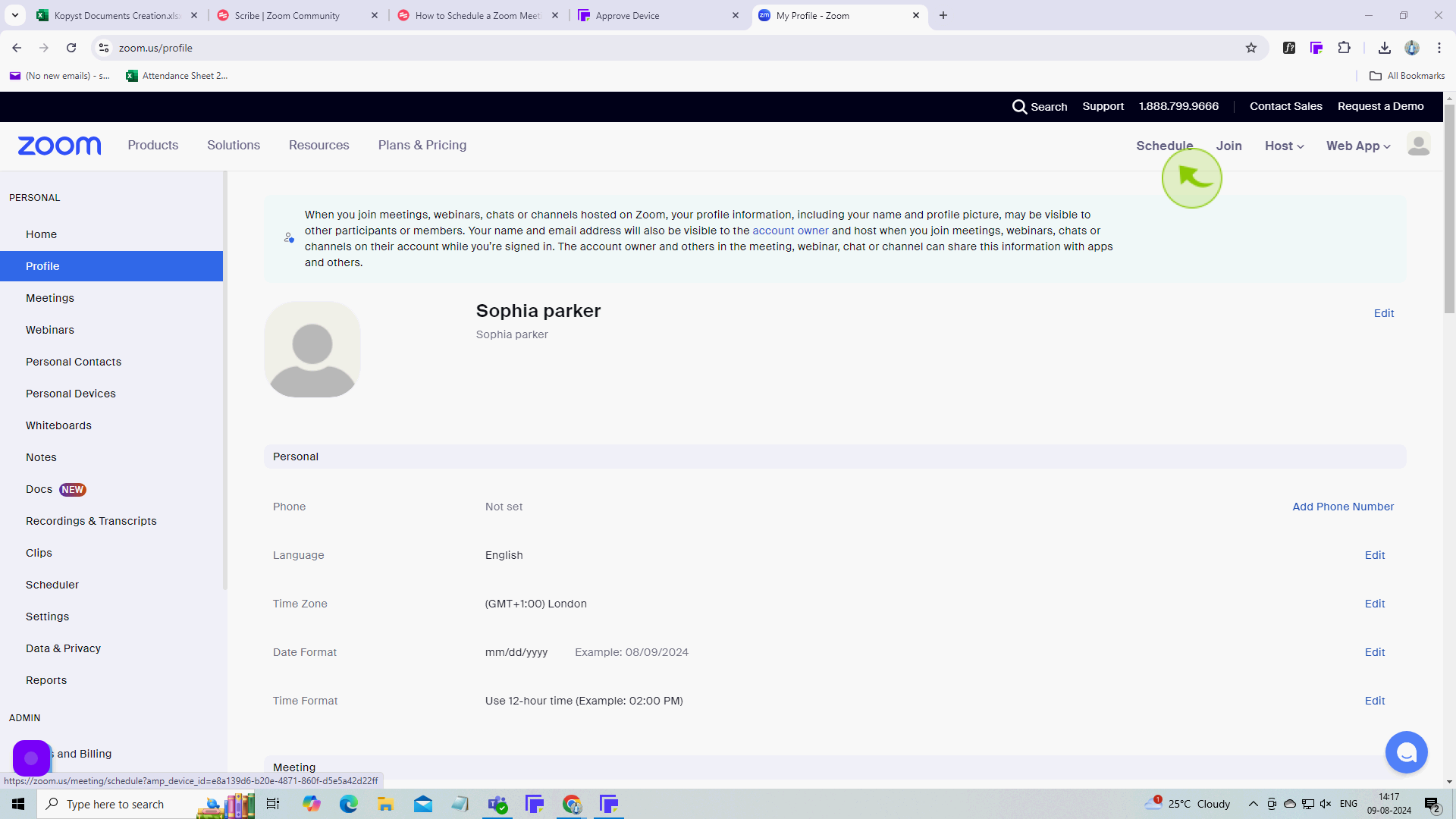Viewport: 1456px width, 819px height.
Task: Edit the Language setting
Action: [1375, 555]
